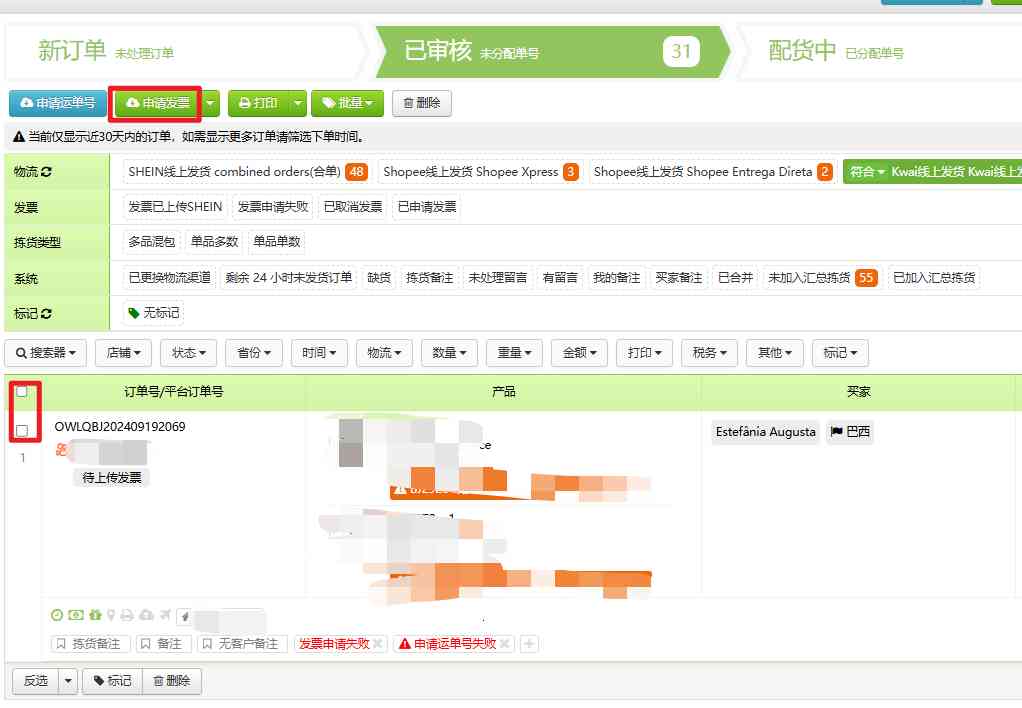This screenshot has width=1022, height=708.
Task: Click the blue 申请运单号 button
Action: point(58,103)
